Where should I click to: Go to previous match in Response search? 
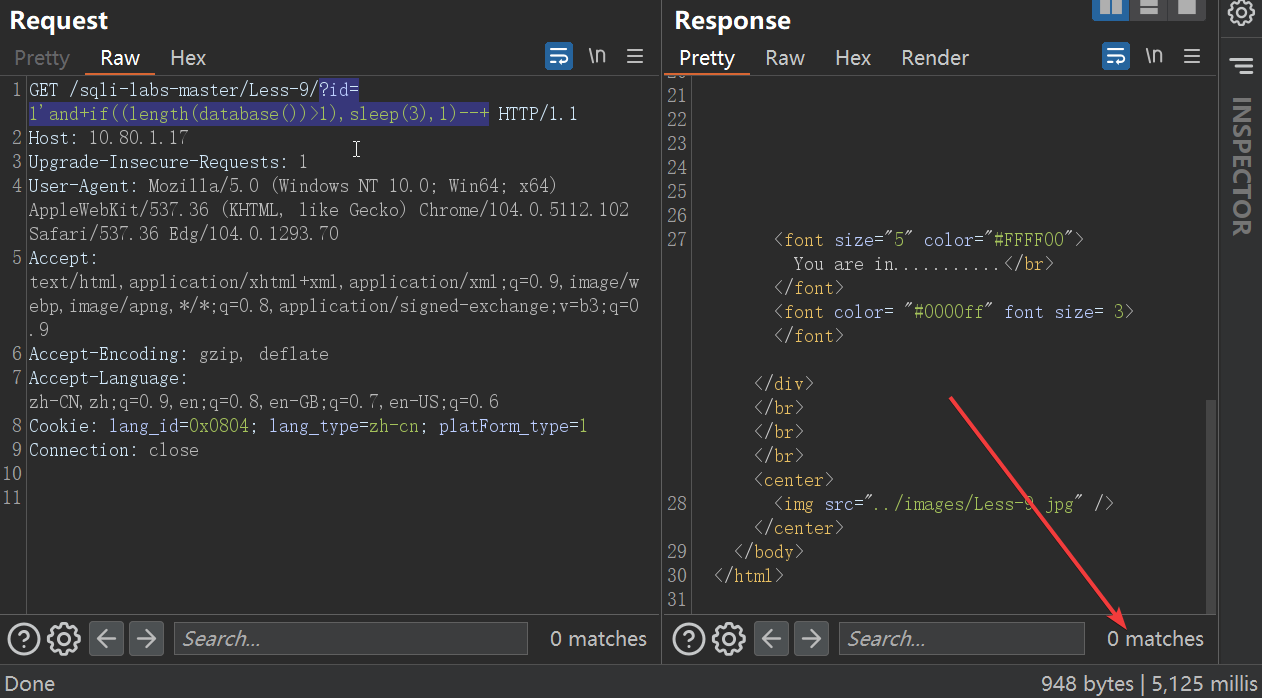[x=773, y=638]
